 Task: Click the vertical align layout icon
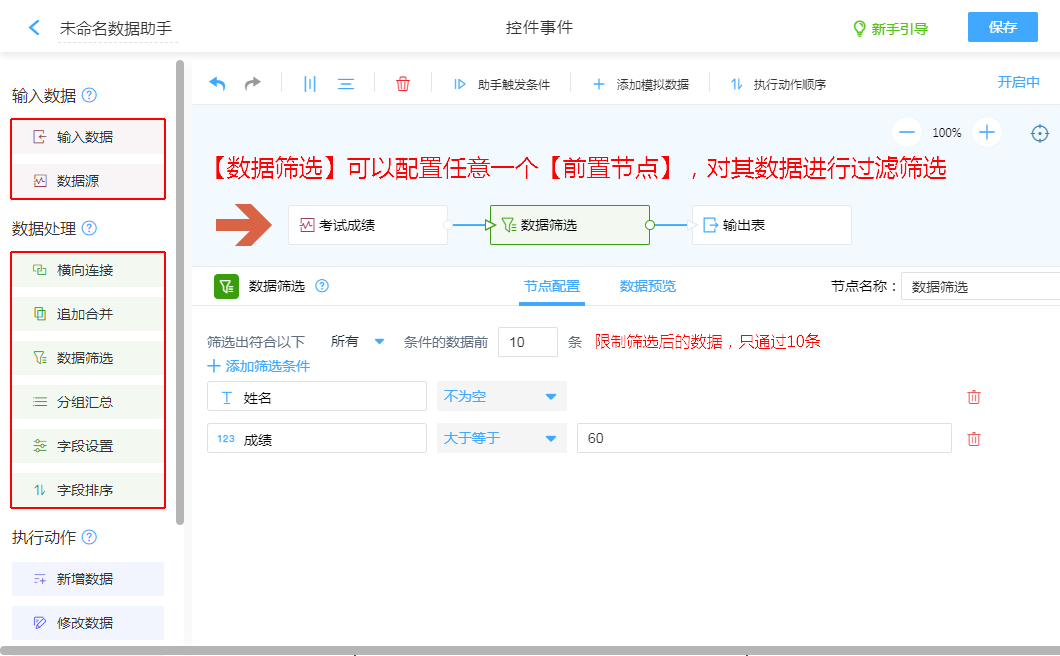coord(310,84)
